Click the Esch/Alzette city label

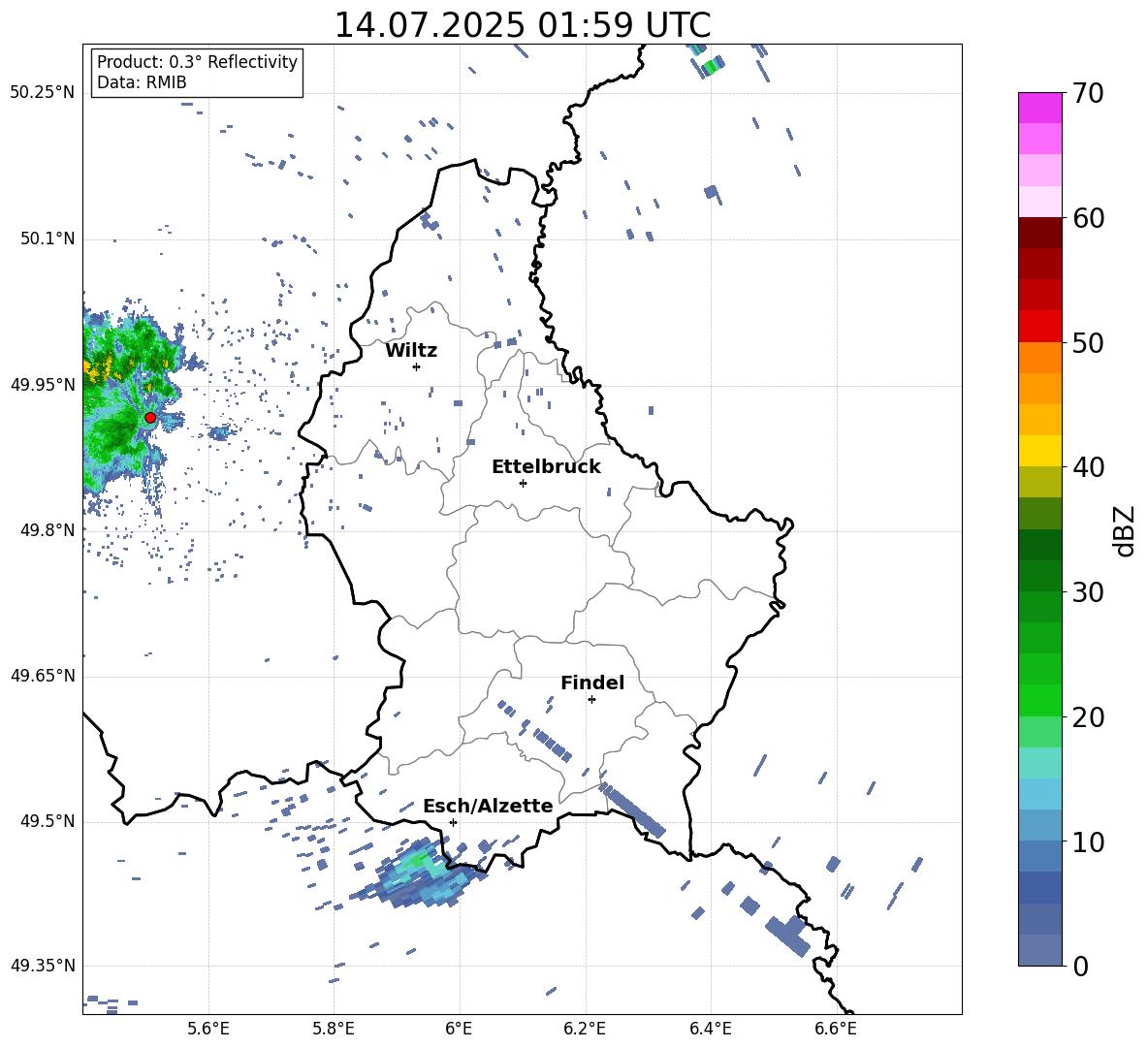click(x=488, y=806)
